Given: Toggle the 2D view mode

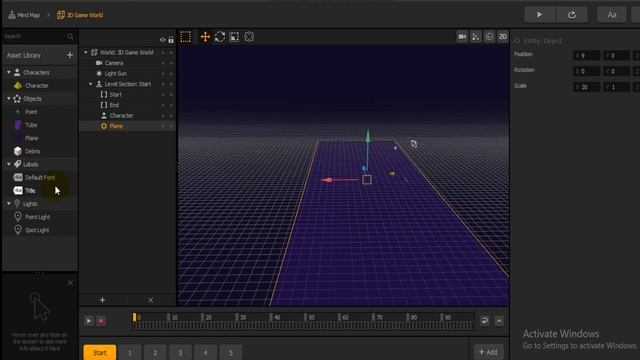Looking at the screenshot, I should (x=503, y=37).
